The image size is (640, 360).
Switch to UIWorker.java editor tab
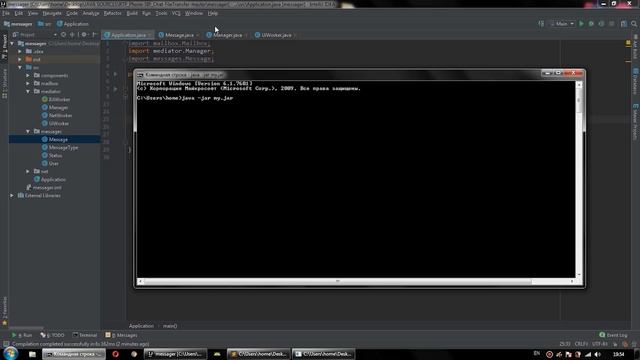276,35
